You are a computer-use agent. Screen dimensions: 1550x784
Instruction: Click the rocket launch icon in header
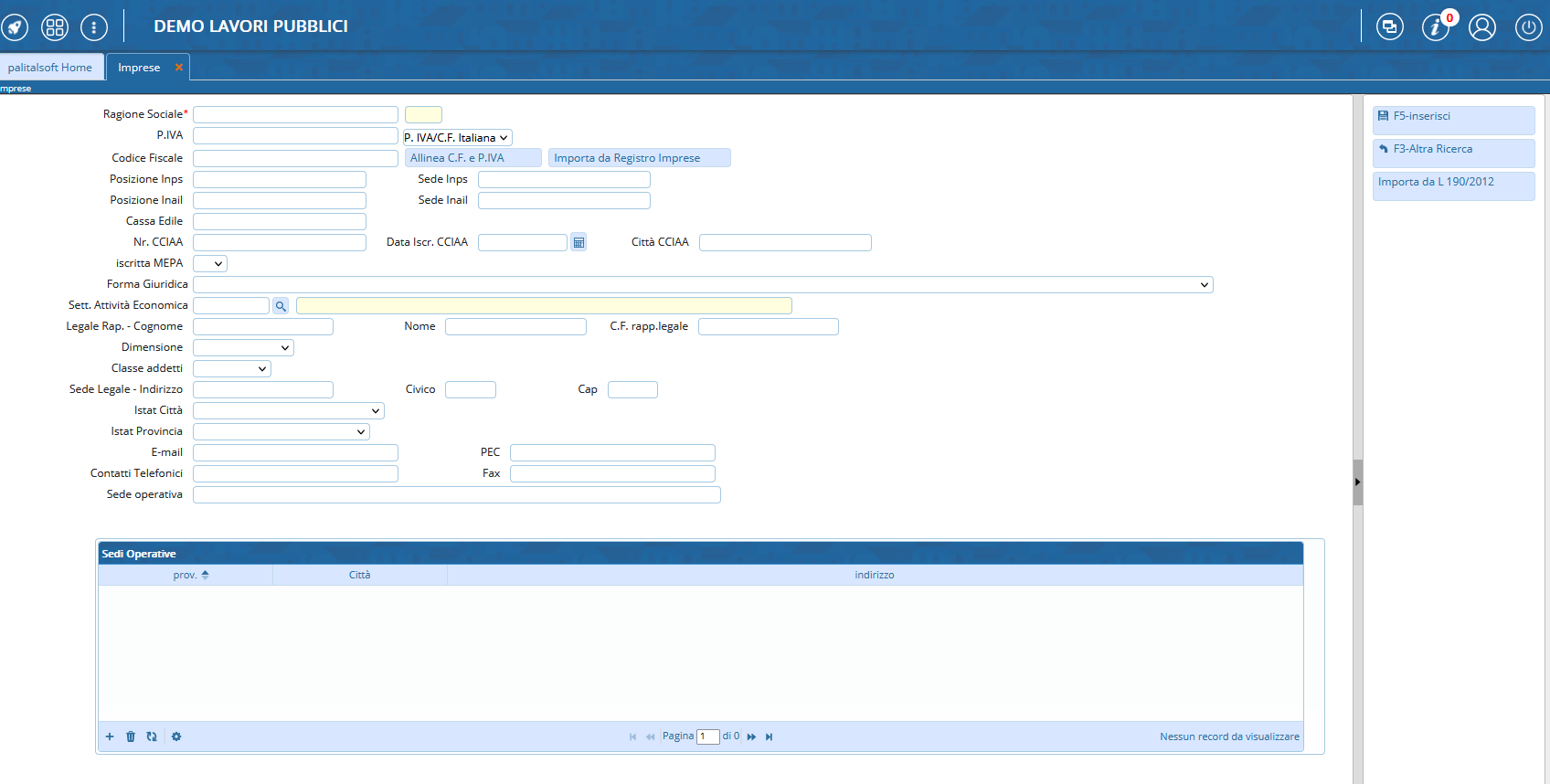pyautogui.click(x=15, y=27)
